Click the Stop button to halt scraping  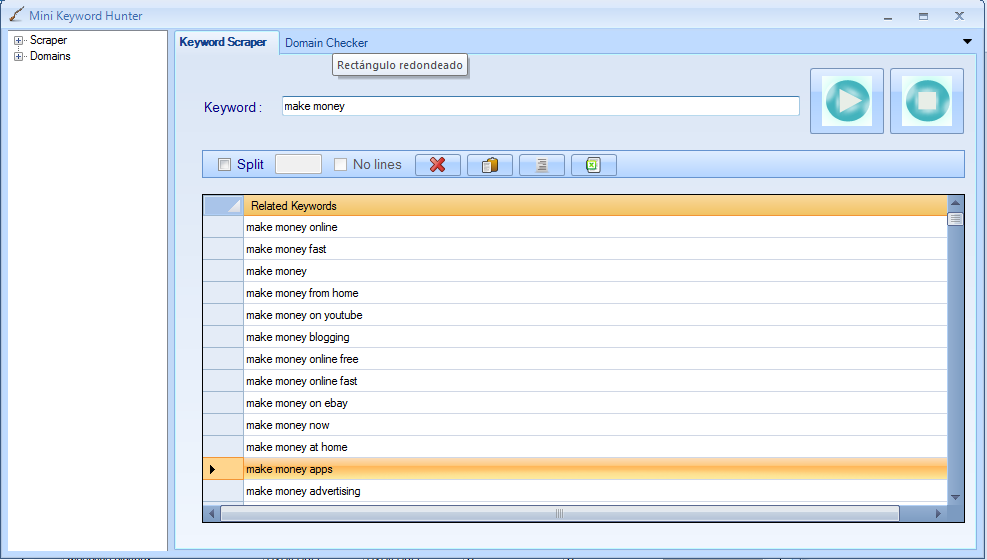(926, 101)
